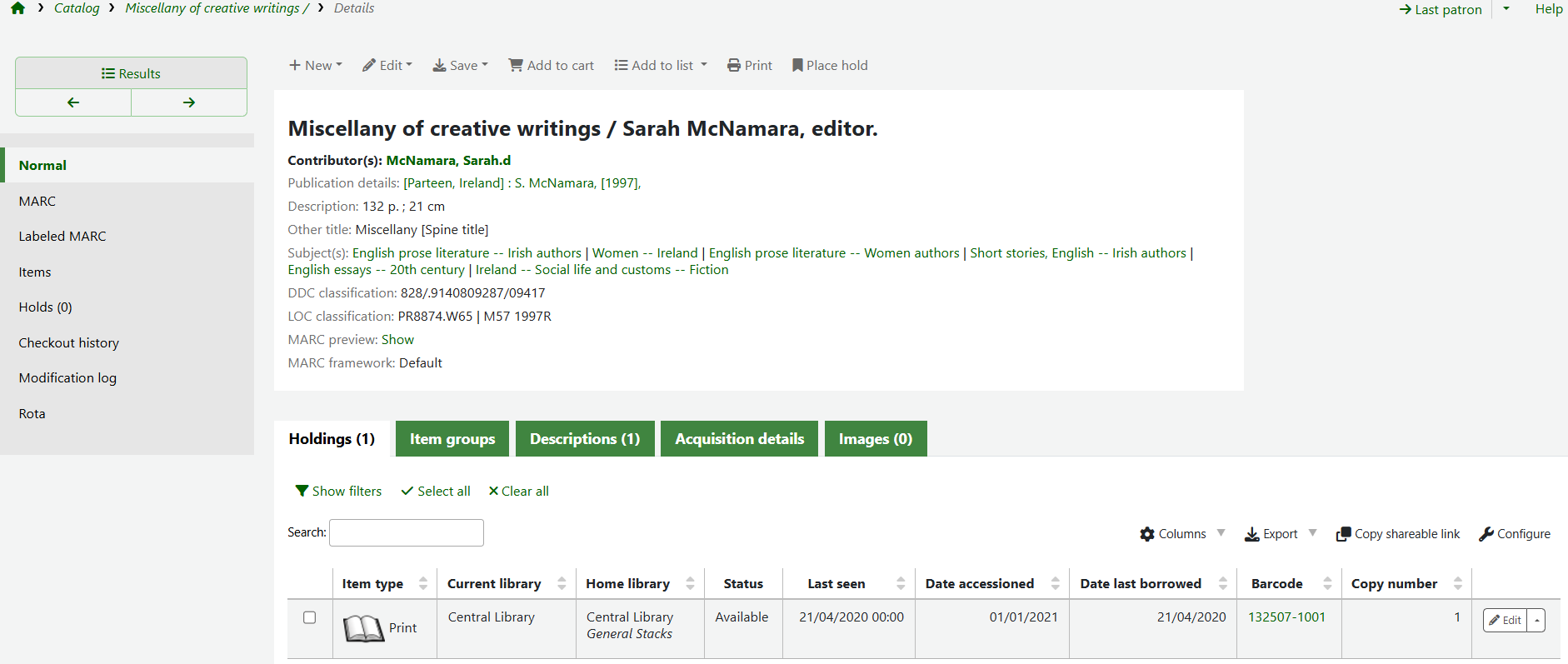Open barcode 132507-1001 link

(1286, 617)
